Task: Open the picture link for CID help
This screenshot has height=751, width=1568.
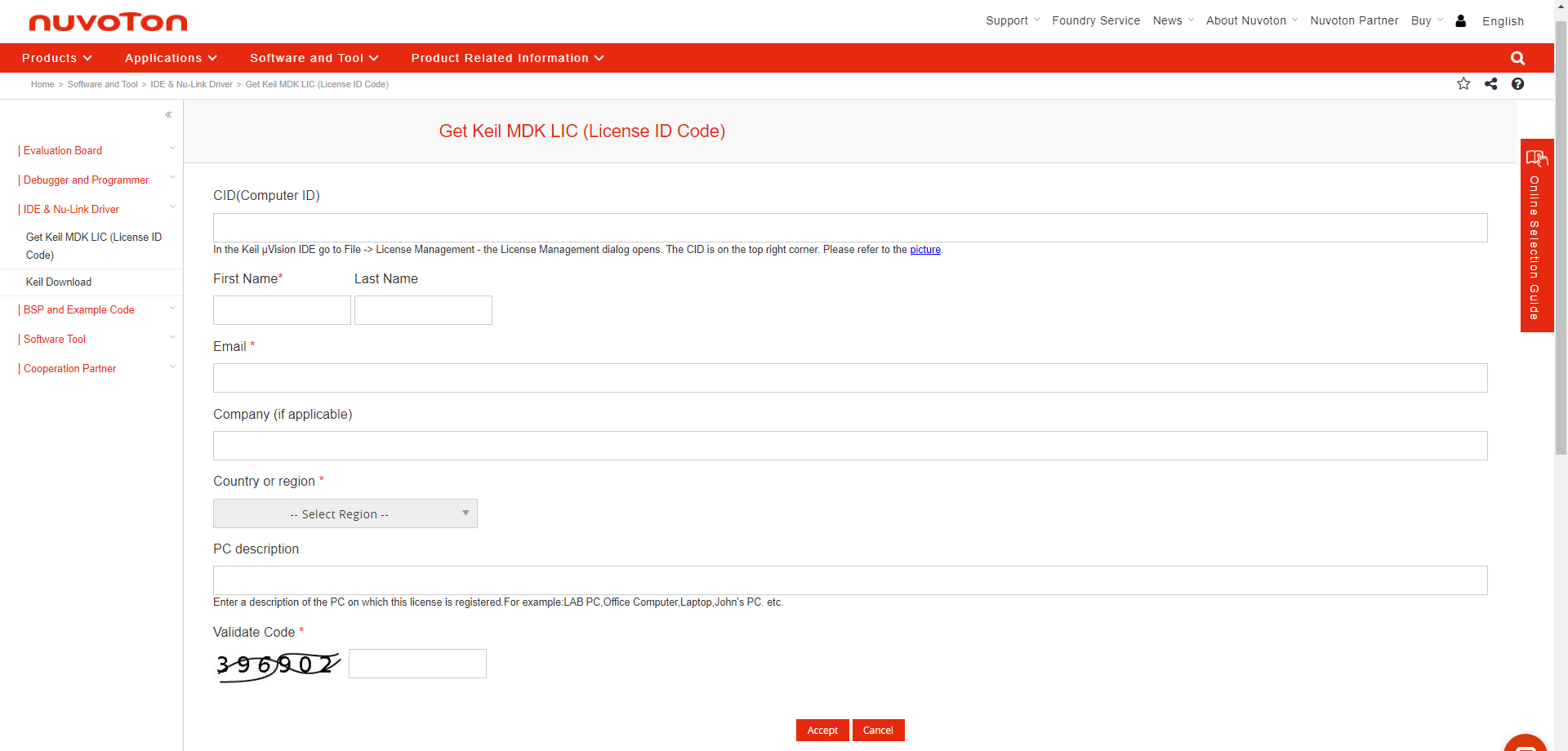Action: (925, 250)
